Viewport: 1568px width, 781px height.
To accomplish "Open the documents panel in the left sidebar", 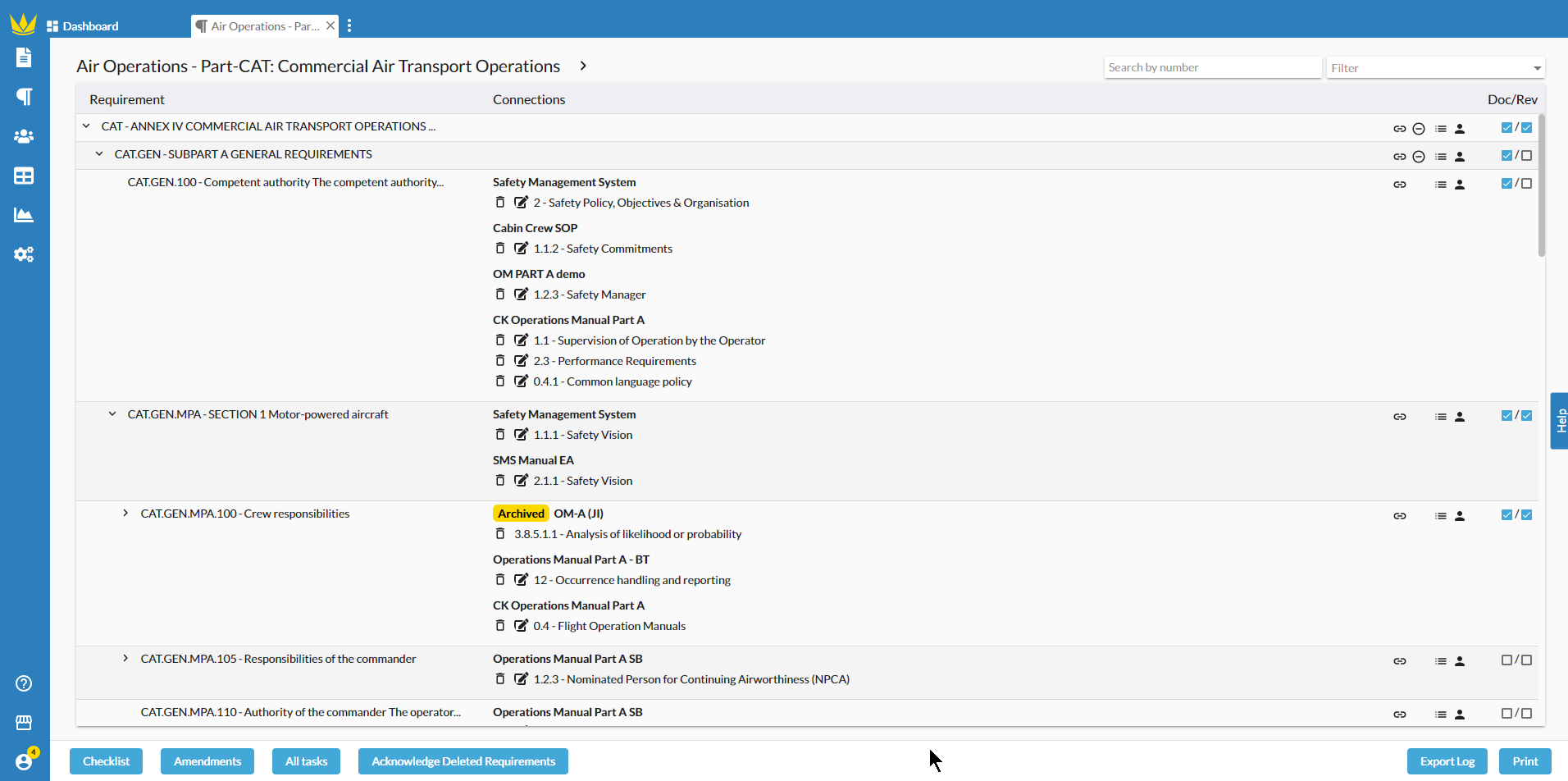I will pyautogui.click(x=24, y=57).
